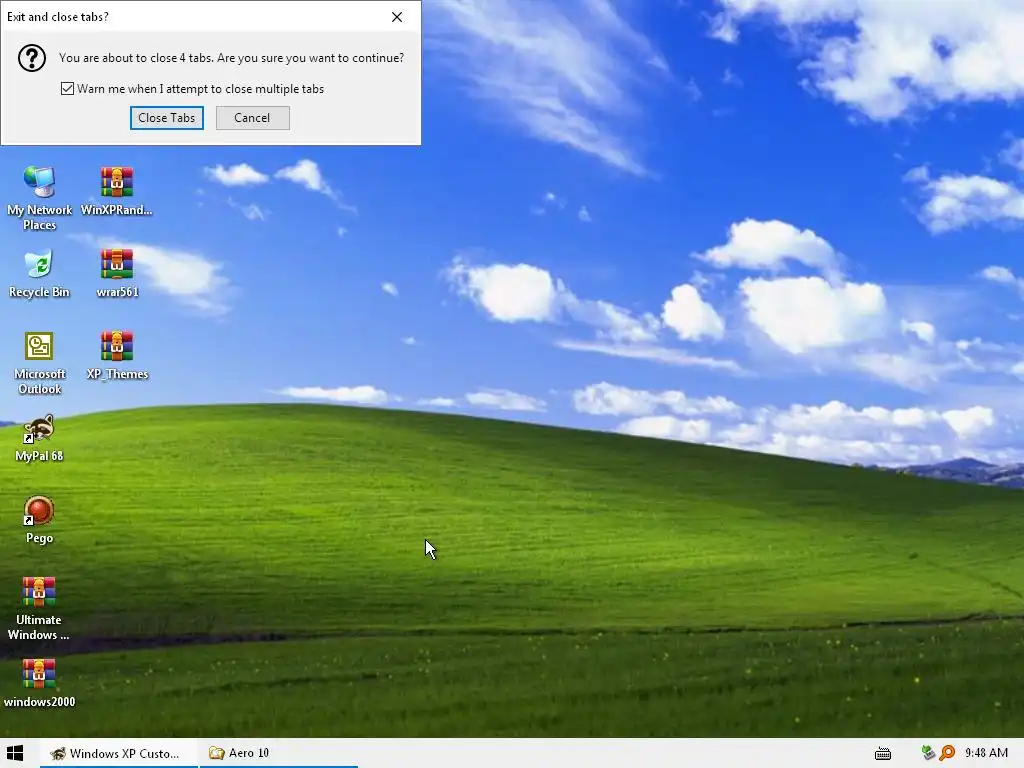Close the dialog with the X button
Viewport: 1024px width, 768px height.
[397, 17]
